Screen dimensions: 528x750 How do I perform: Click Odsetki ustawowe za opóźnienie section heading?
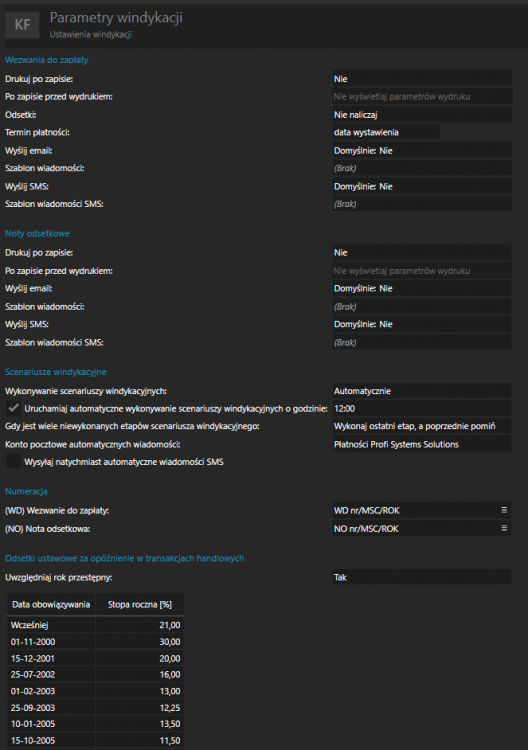(124, 558)
